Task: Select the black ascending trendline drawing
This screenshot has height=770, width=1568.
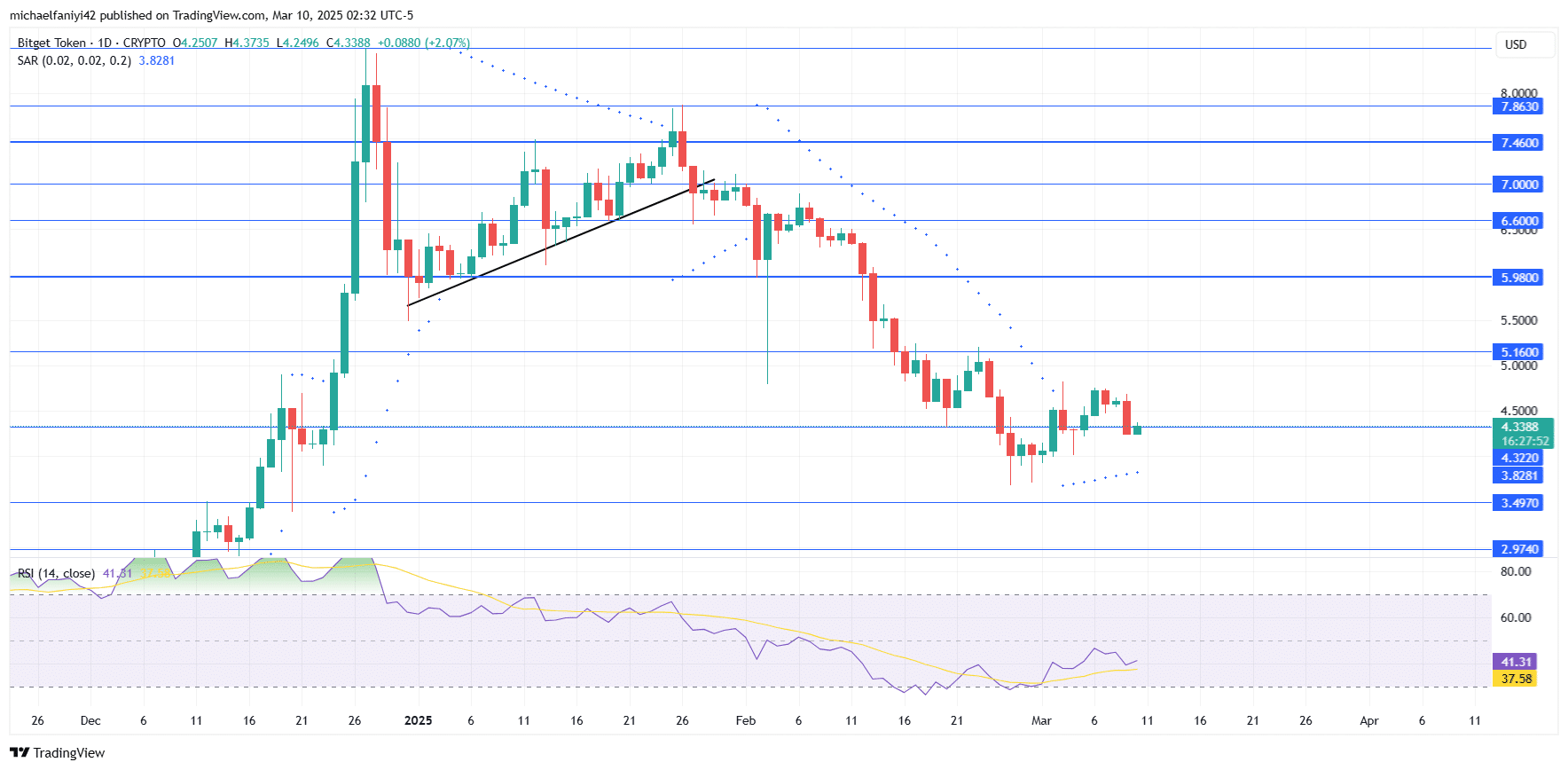Action: pos(561,242)
